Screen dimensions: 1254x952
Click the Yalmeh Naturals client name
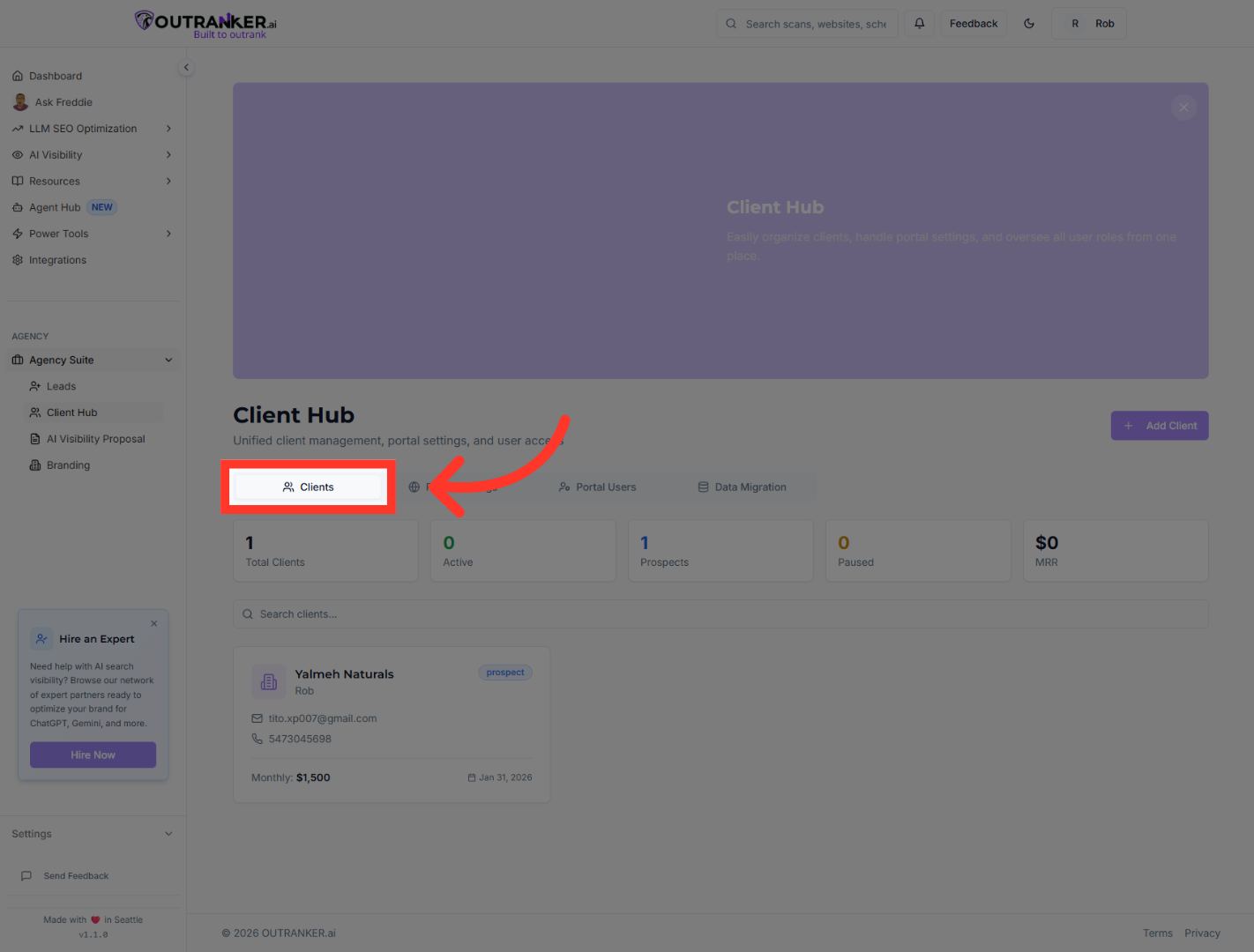pyautogui.click(x=345, y=674)
